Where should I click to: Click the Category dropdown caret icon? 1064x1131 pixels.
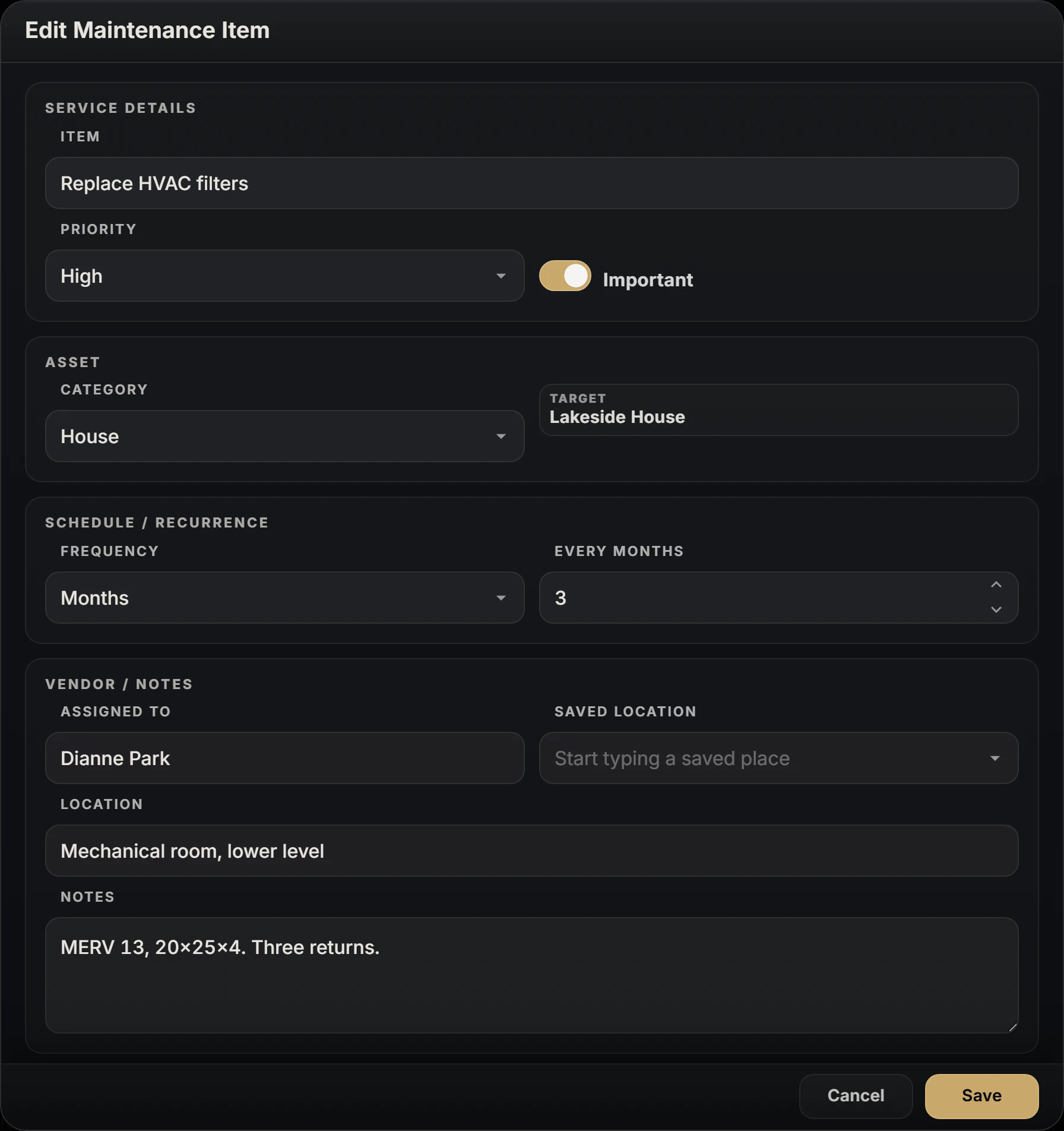point(501,437)
